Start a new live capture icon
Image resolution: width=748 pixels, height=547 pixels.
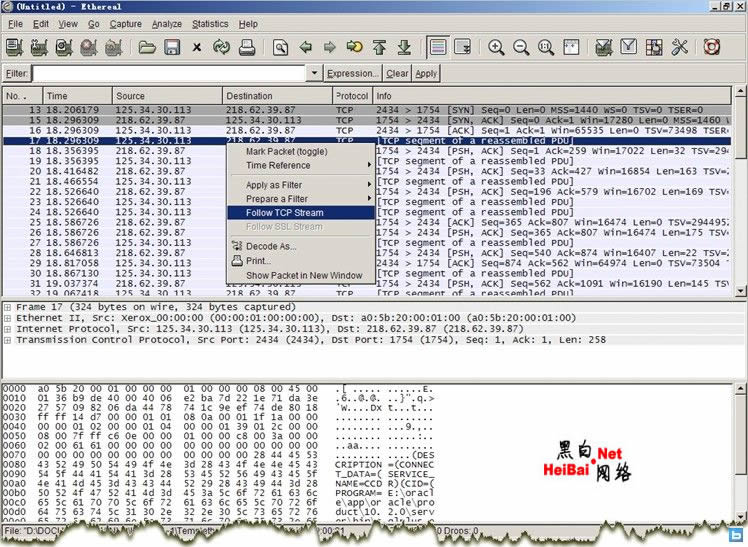click(64, 47)
